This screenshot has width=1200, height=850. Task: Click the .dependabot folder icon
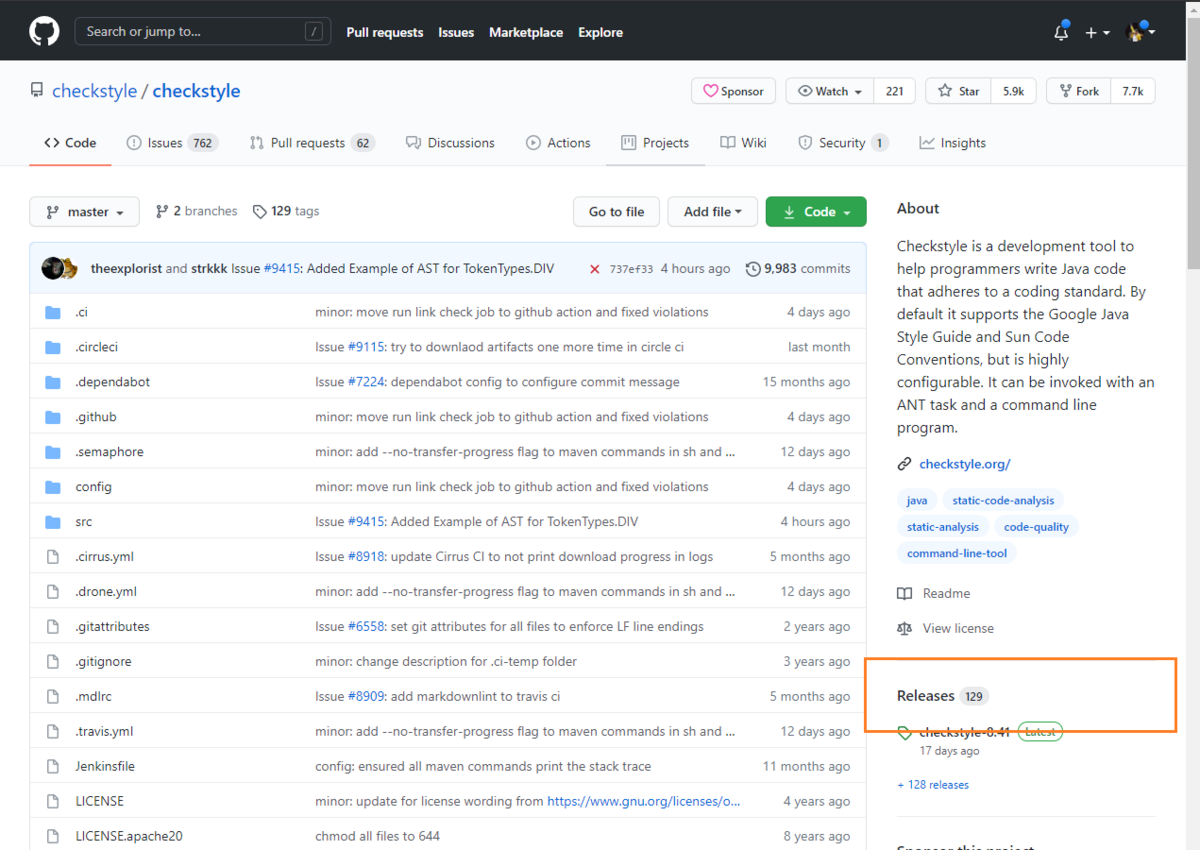[53, 382]
